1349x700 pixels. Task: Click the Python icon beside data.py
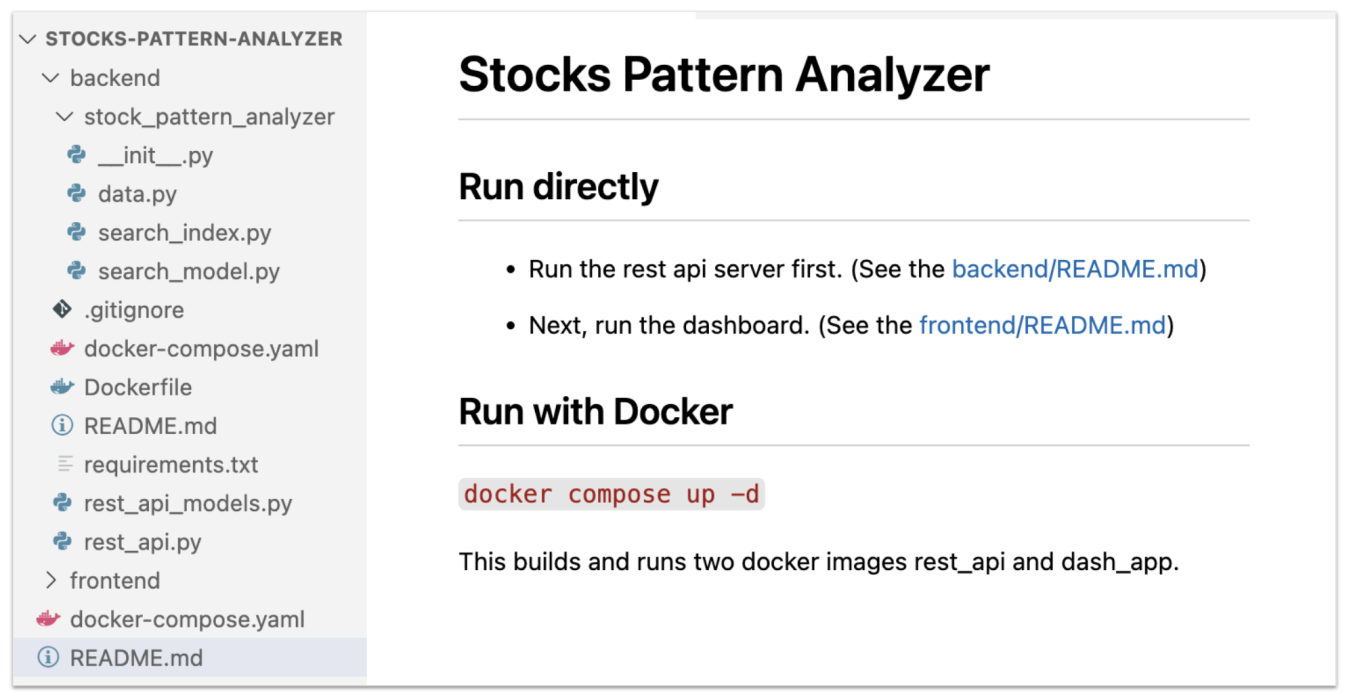(x=77, y=194)
